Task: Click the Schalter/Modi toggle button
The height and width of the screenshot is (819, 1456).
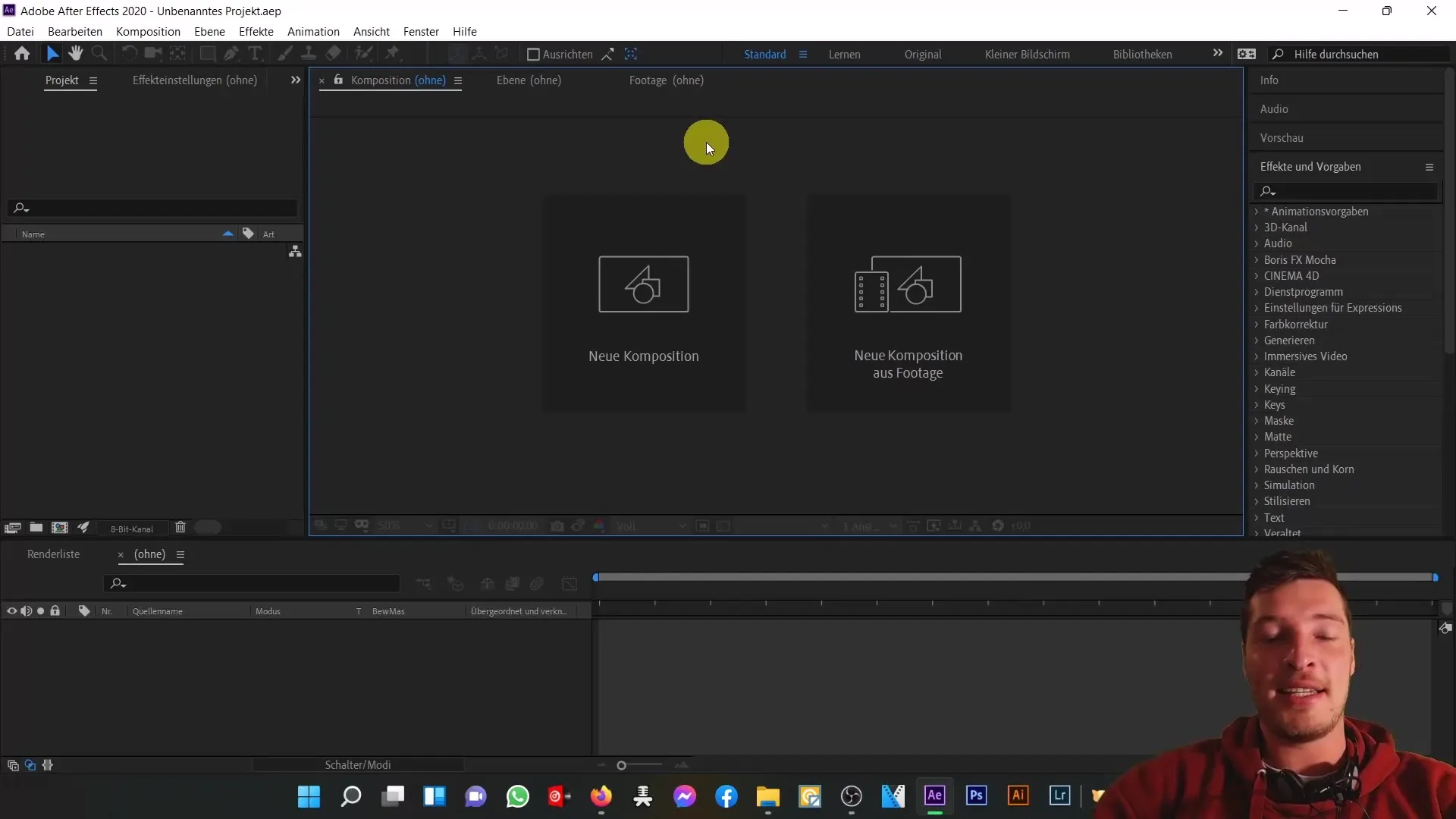Action: [358, 764]
